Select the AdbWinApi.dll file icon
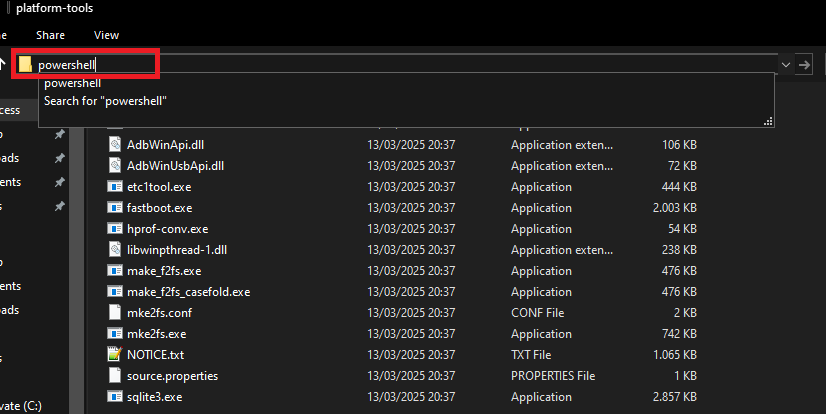Image resolution: width=826 pixels, height=414 pixels. [114, 144]
